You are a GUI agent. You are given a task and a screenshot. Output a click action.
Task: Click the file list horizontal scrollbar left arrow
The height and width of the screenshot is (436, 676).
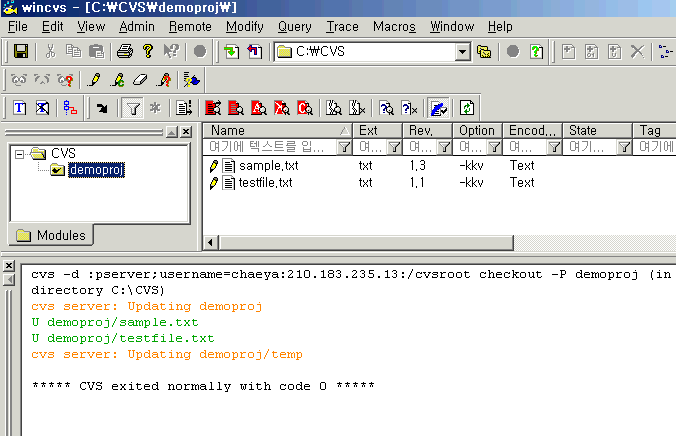[210, 243]
